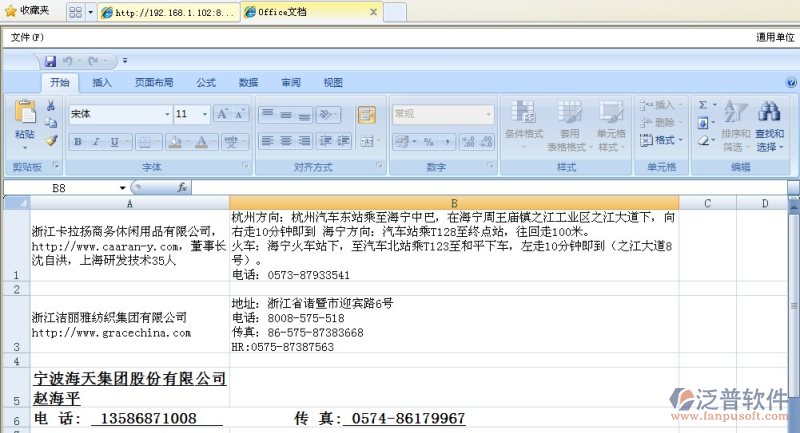
Task: Switch to the http://192.168.1.102 browser tab
Action: [168, 12]
